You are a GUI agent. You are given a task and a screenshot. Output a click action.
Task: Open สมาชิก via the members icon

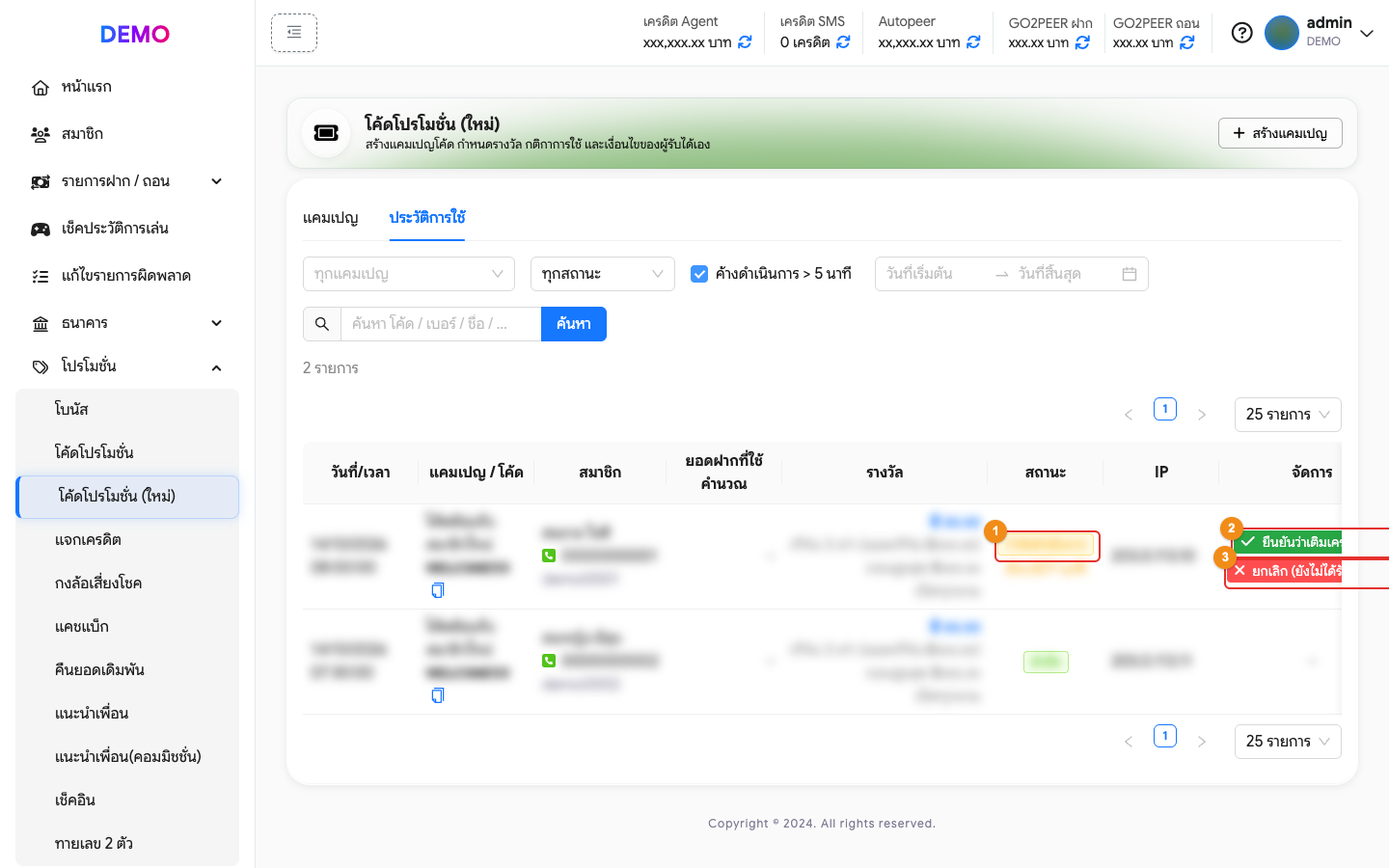click(41, 135)
